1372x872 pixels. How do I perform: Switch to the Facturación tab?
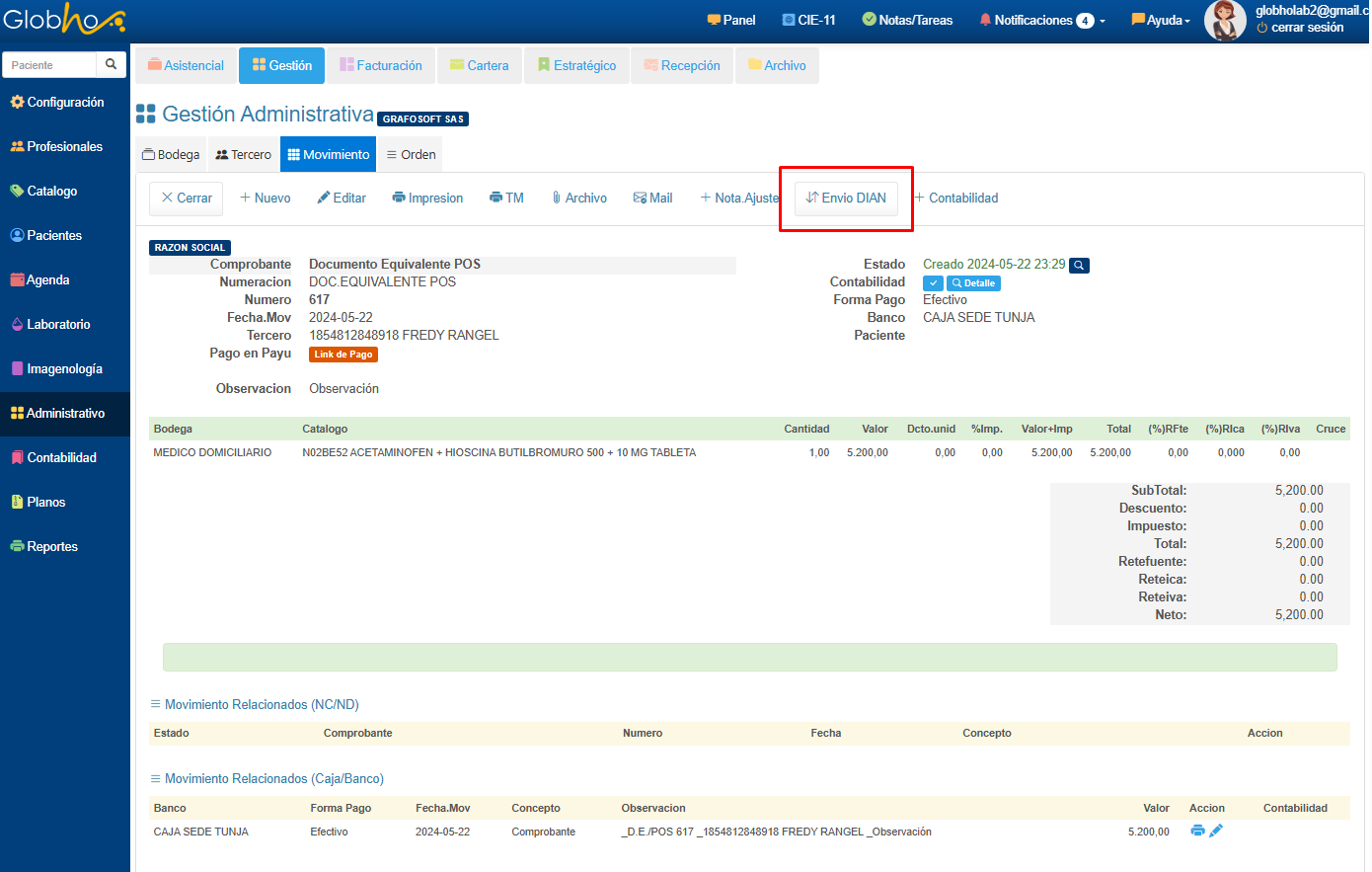(381, 65)
